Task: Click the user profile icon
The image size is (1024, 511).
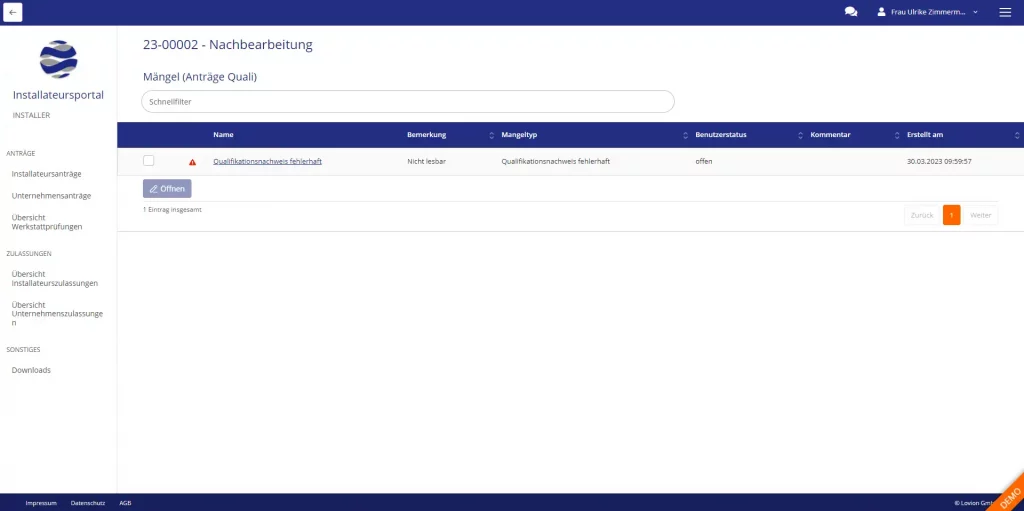Action: coord(881,12)
